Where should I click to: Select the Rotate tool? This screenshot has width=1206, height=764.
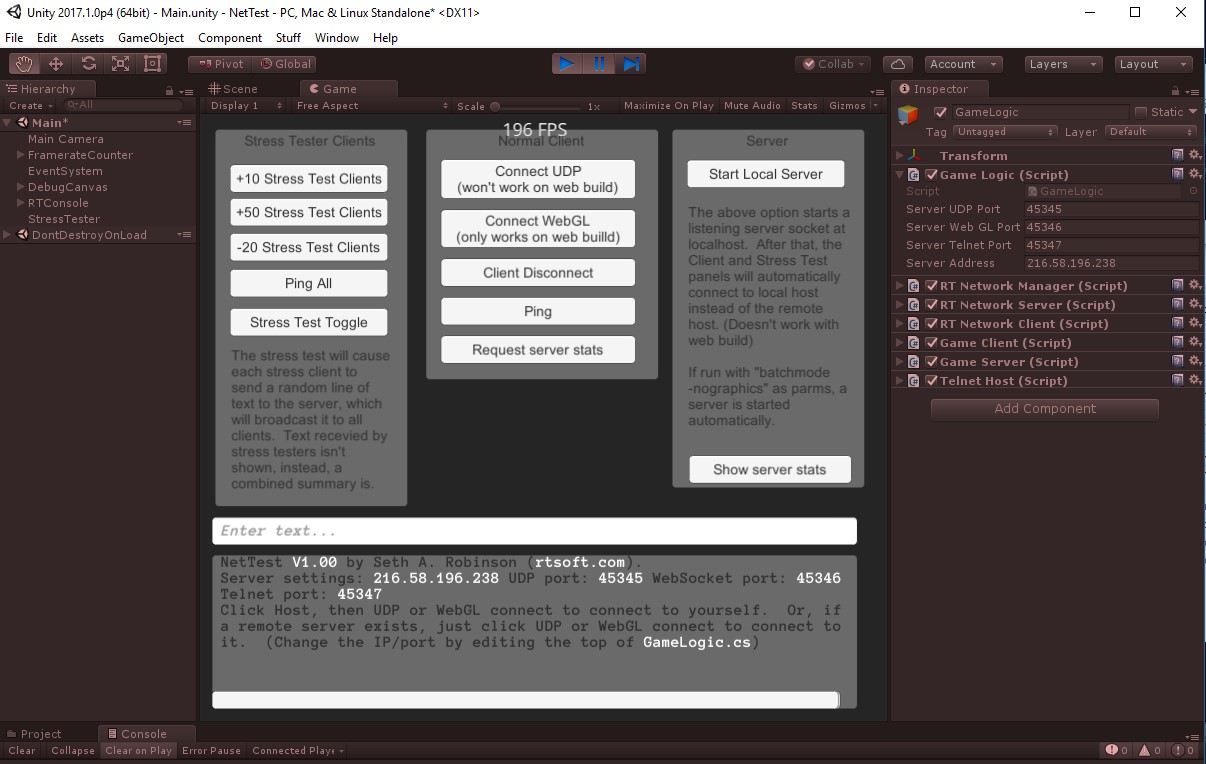89,64
